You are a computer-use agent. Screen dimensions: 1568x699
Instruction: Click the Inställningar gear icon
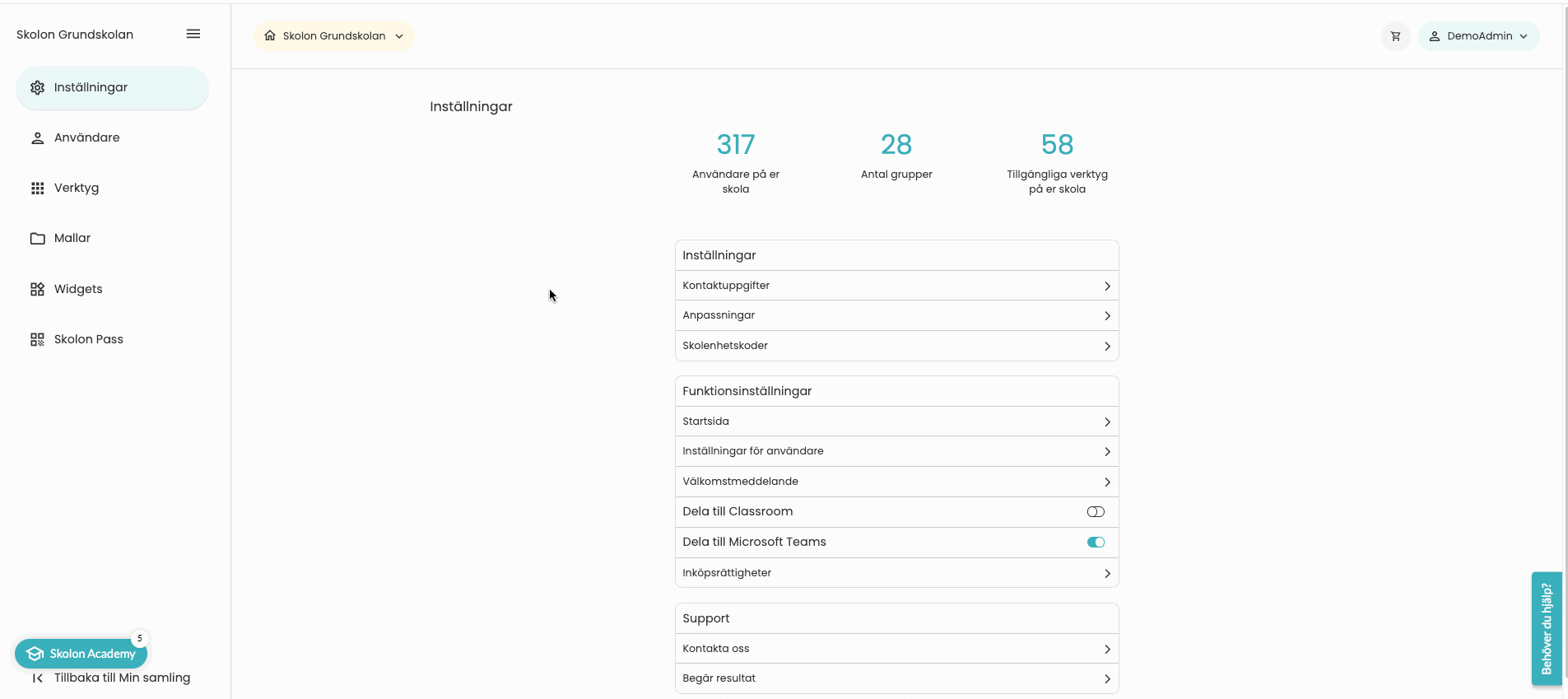pos(38,88)
